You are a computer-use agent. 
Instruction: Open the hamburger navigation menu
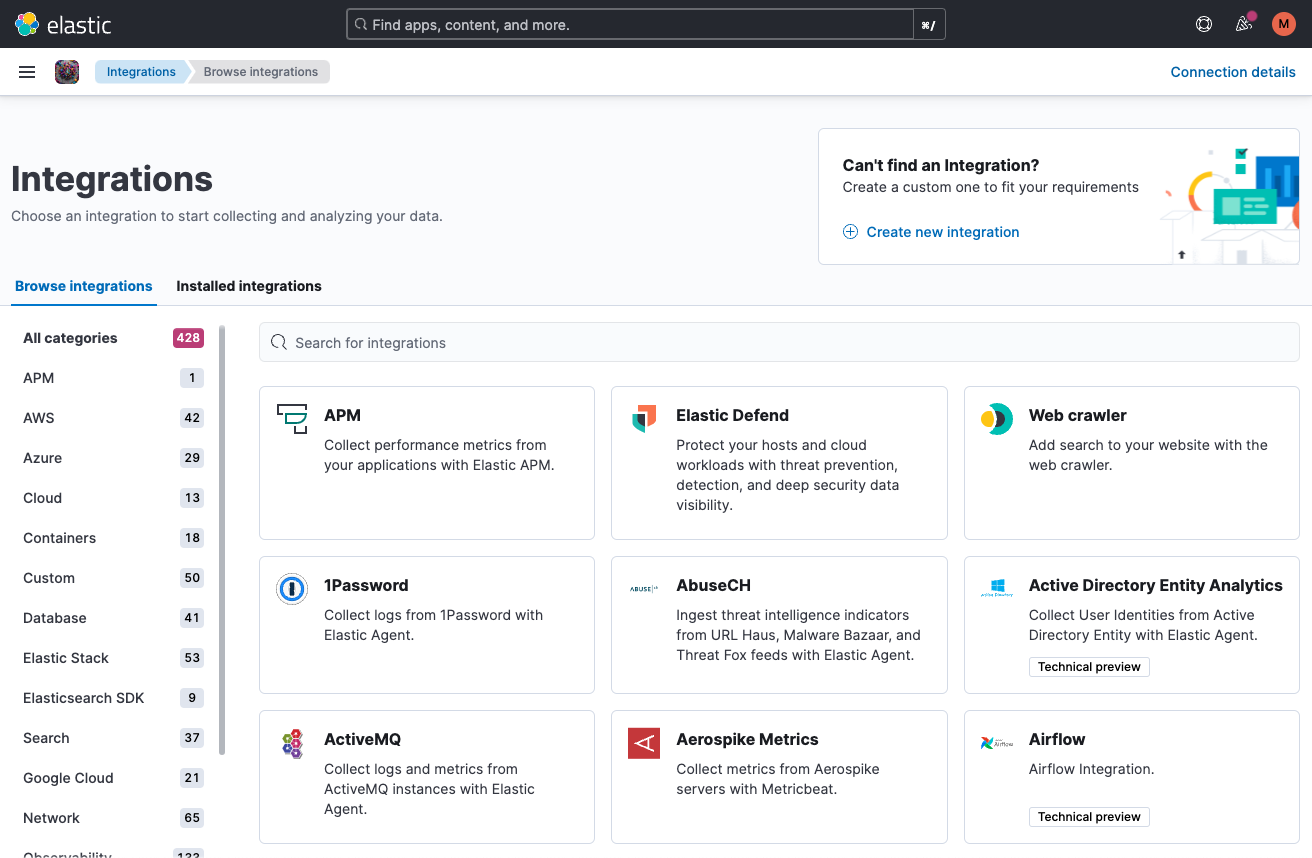click(27, 72)
